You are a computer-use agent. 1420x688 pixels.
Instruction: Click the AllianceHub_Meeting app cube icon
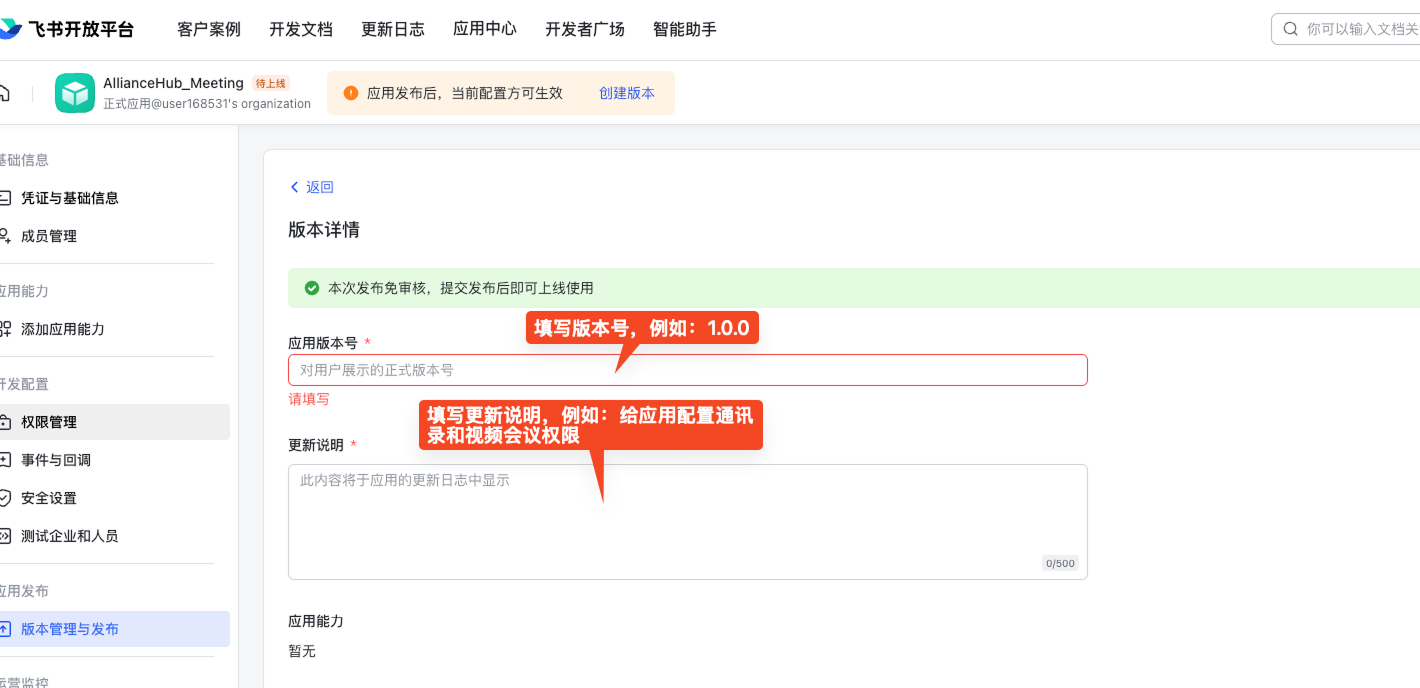pos(75,93)
